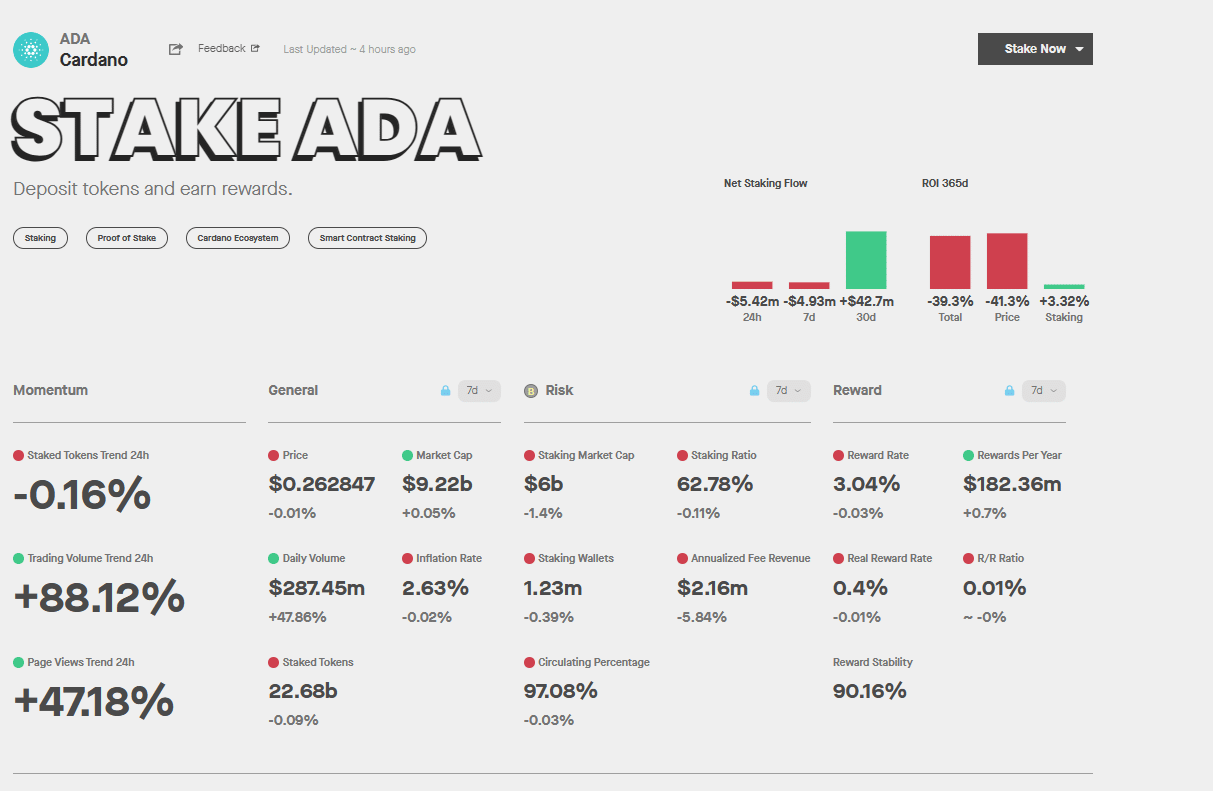Viewport: 1213px width, 791px height.
Task: Click the 1.23m staking wallets value
Action: click(553, 588)
